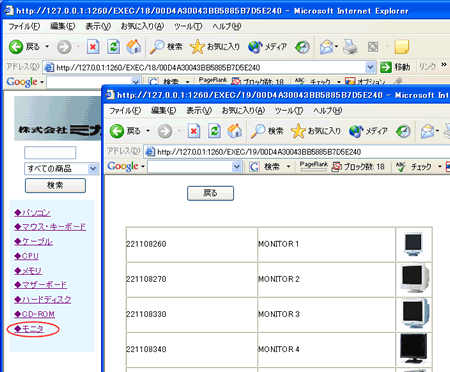Click MONITOR 4 product thumbnail
The image size is (450, 372).
tap(413, 349)
